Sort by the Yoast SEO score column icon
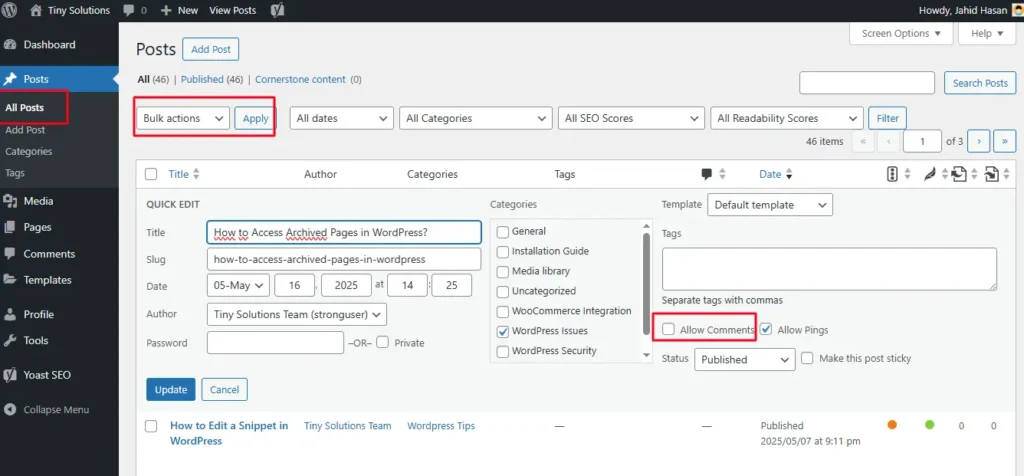The width and height of the screenshot is (1024, 476). (893, 174)
